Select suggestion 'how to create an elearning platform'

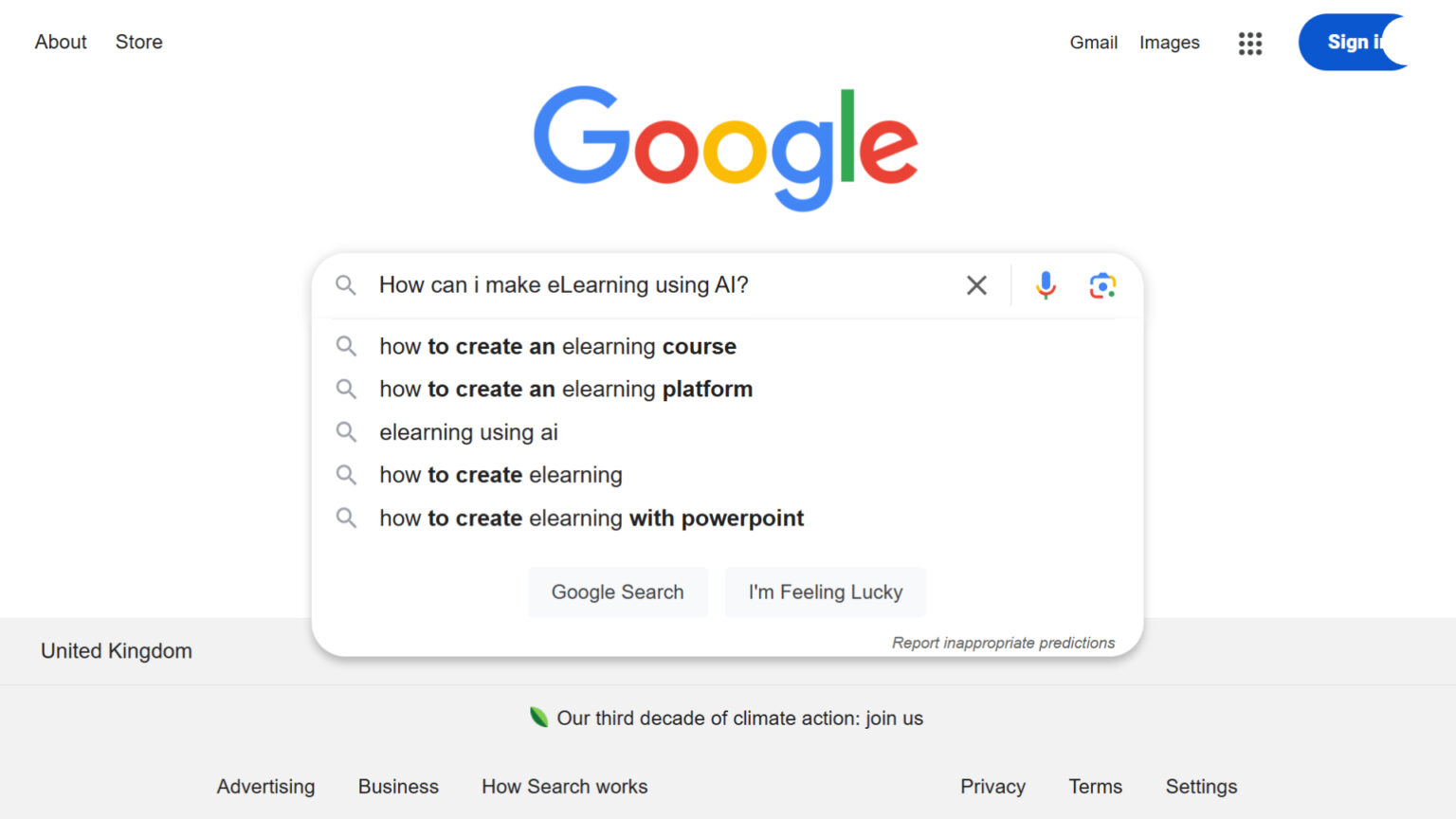click(565, 389)
